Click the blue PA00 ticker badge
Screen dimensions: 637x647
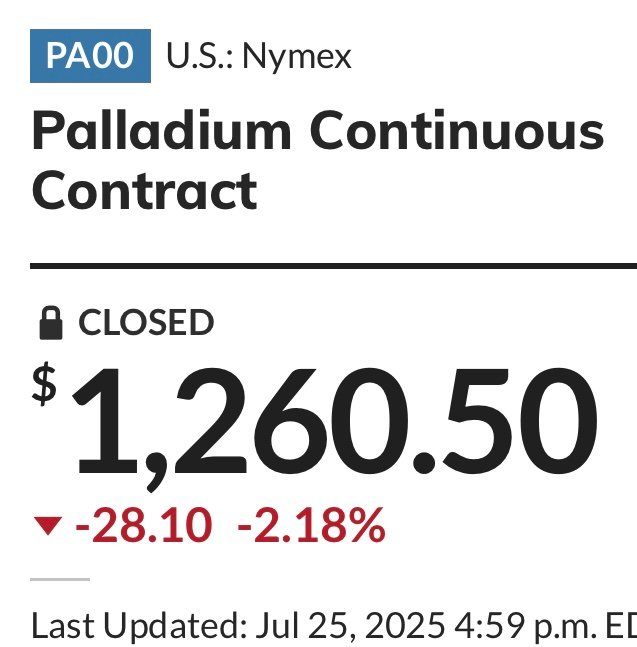point(90,56)
